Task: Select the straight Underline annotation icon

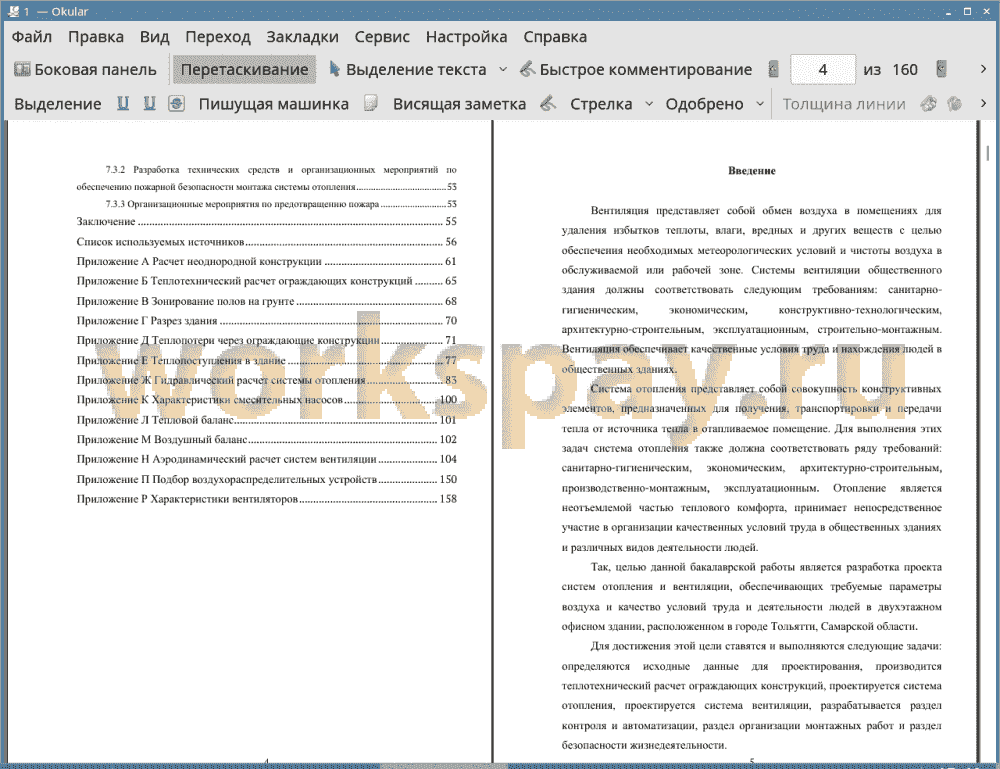Action: point(122,103)
